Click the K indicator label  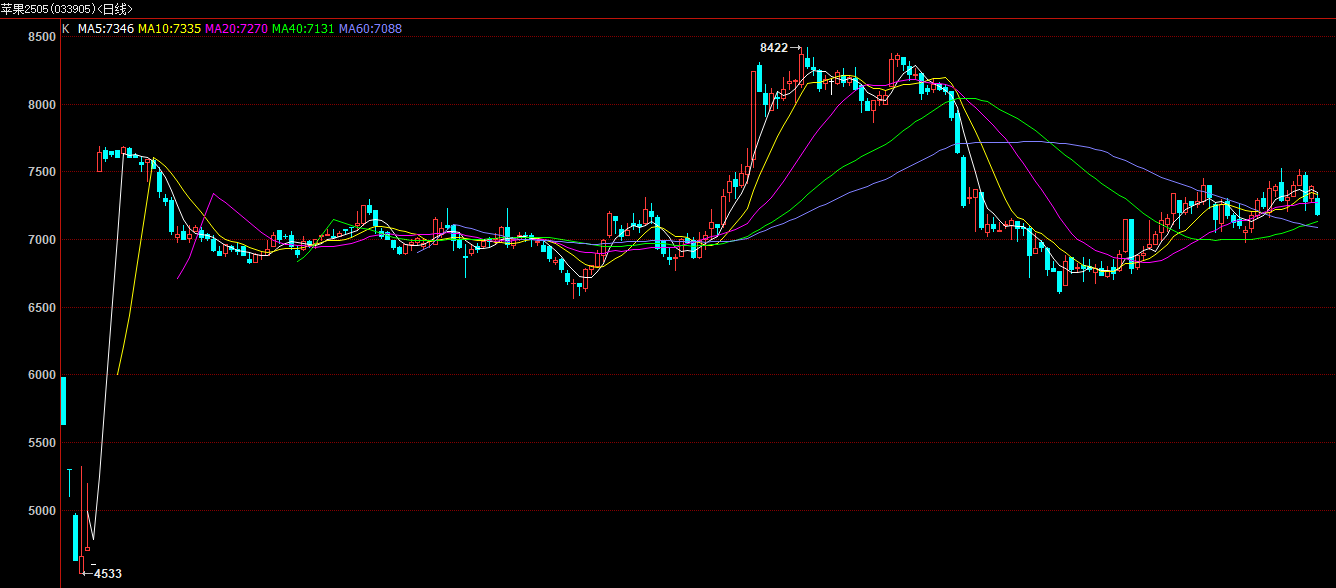pos(66,29)
